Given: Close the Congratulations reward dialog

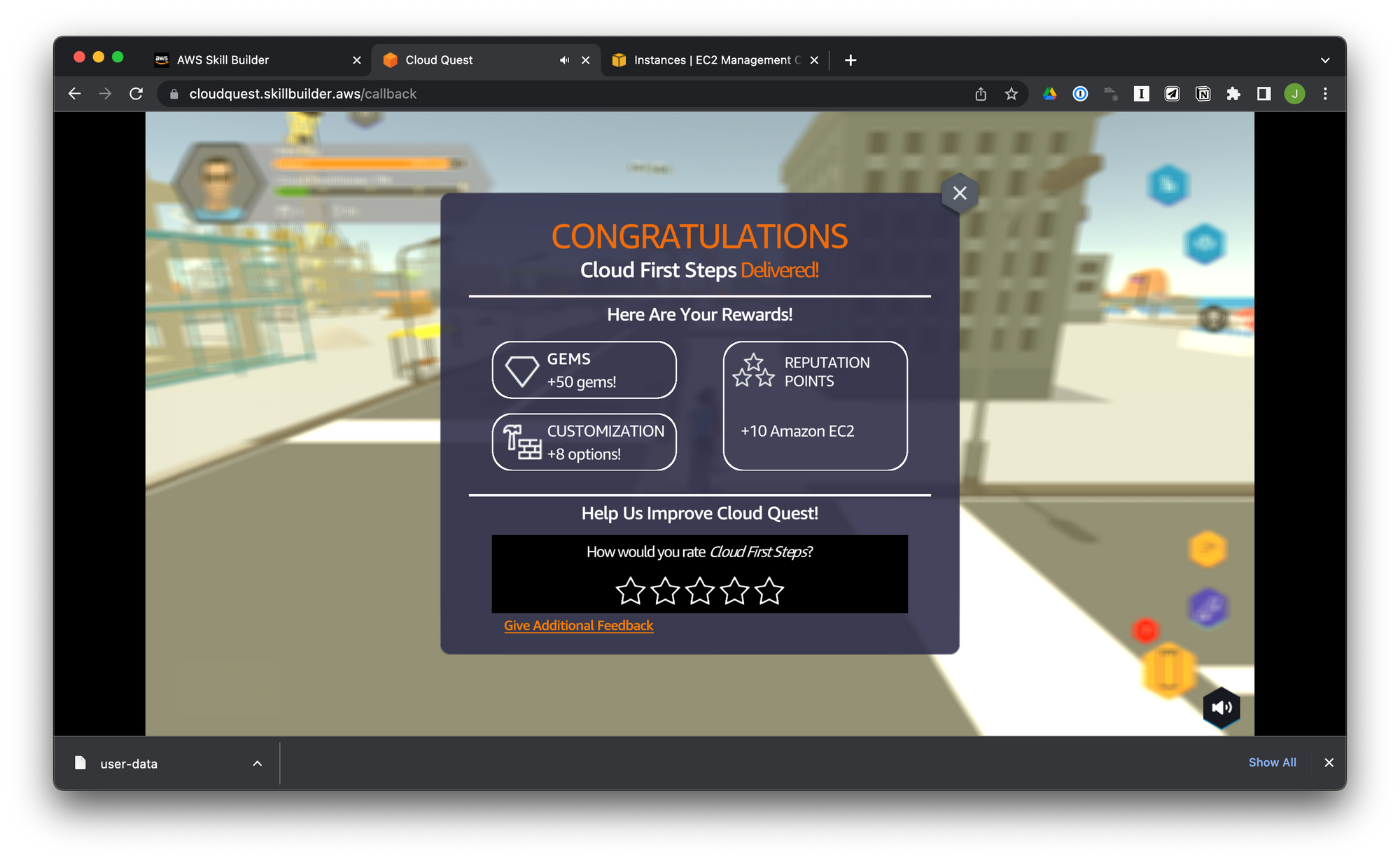Looking at the screenshot, I should click(960, 193).
